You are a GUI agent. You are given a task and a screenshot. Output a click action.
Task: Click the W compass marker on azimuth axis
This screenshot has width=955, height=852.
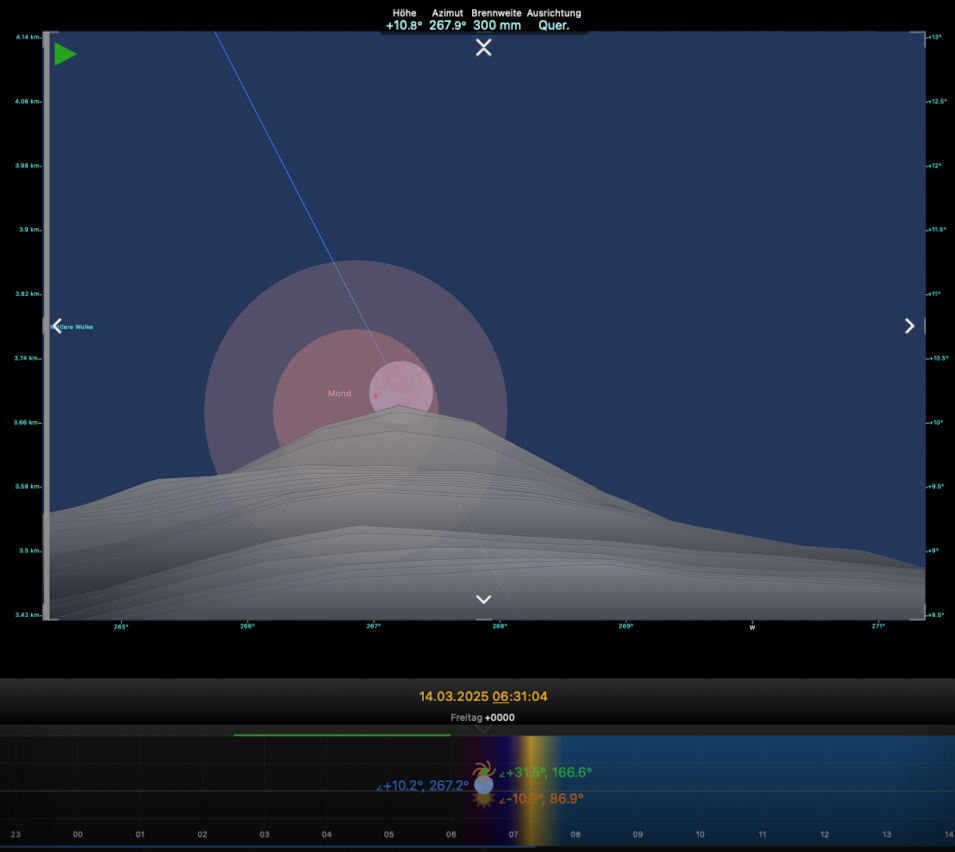click(753, 627)
